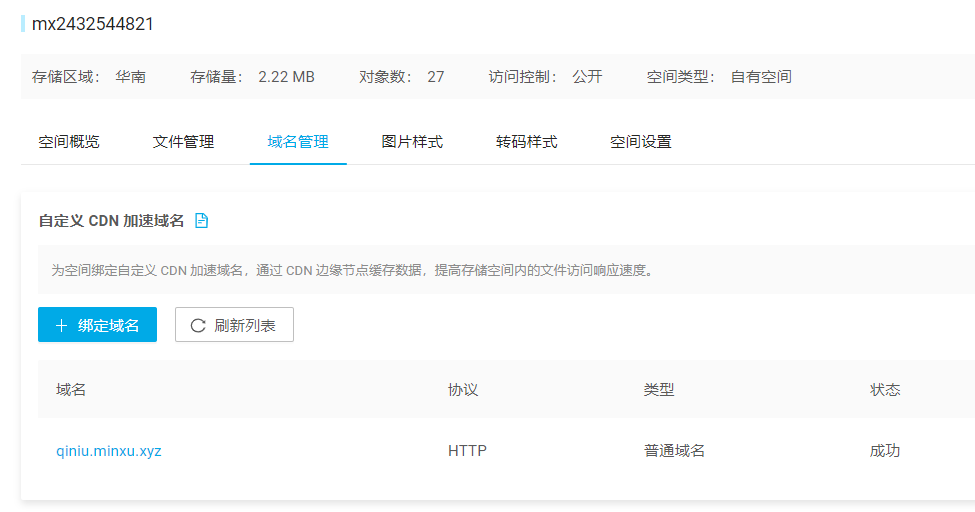Go to the 空间设置 tab
The image size is (975, 512).
640,142
